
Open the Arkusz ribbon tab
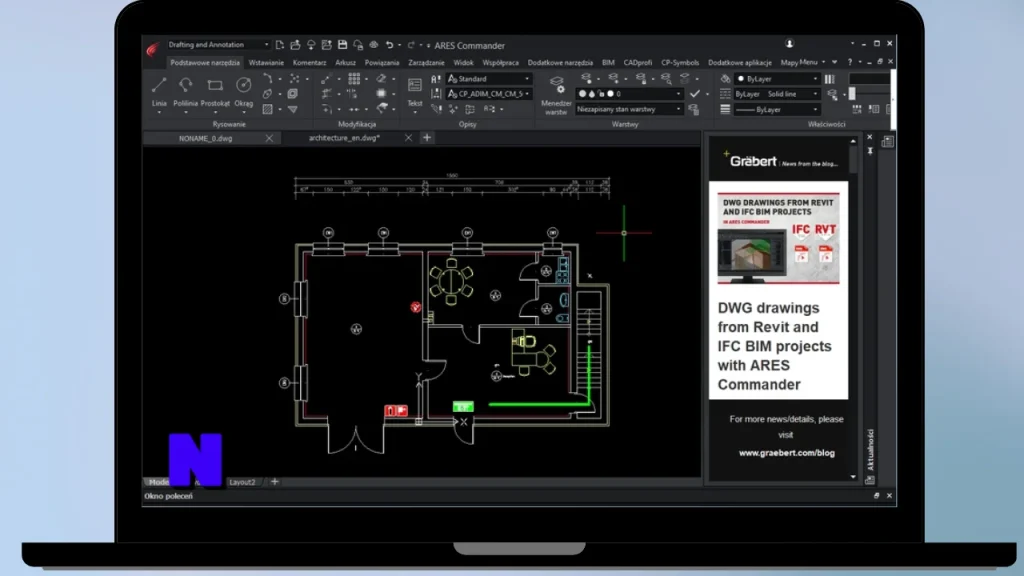coord(345,63)
